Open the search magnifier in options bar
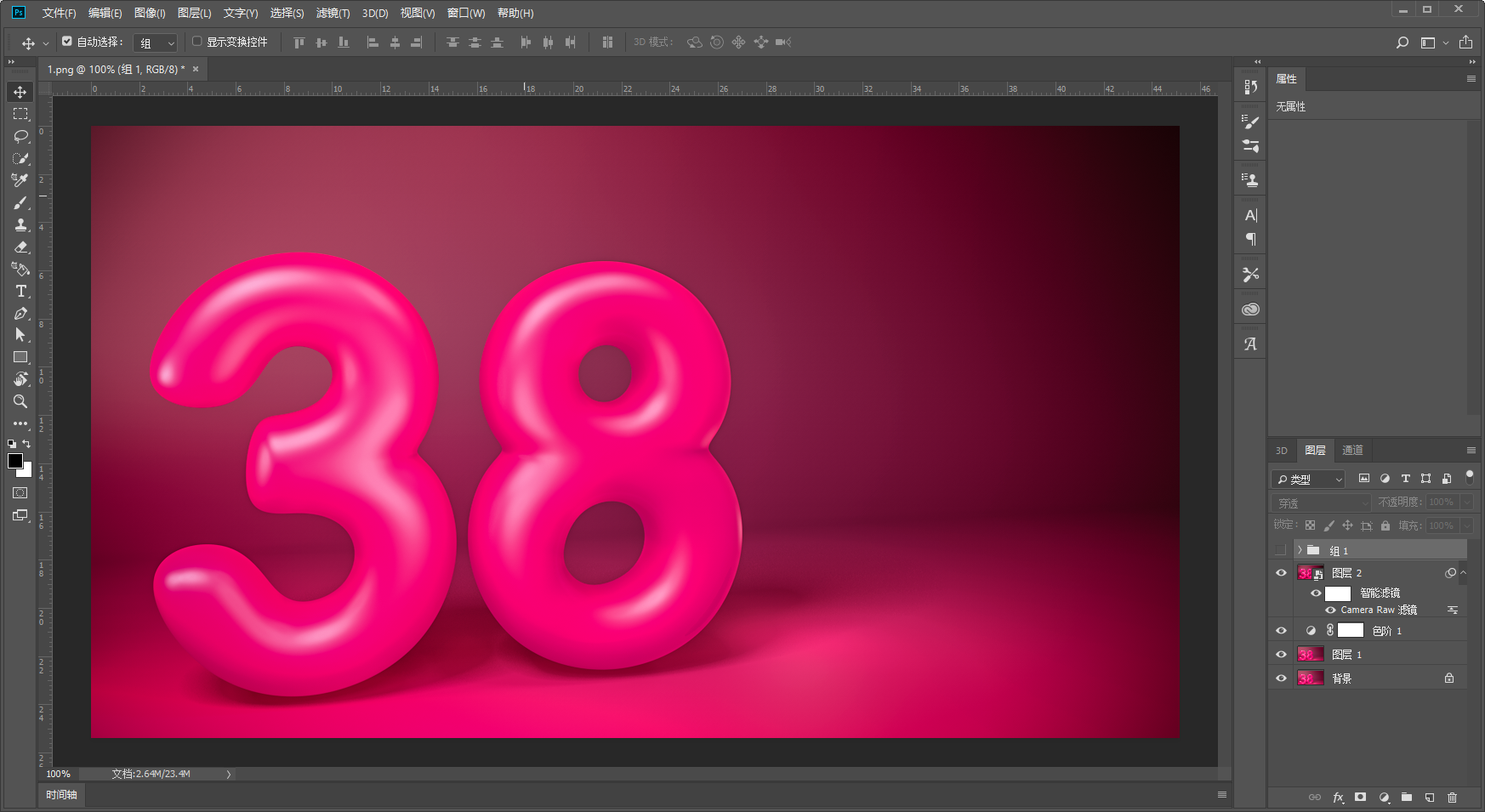 (x=1402, y=43)
